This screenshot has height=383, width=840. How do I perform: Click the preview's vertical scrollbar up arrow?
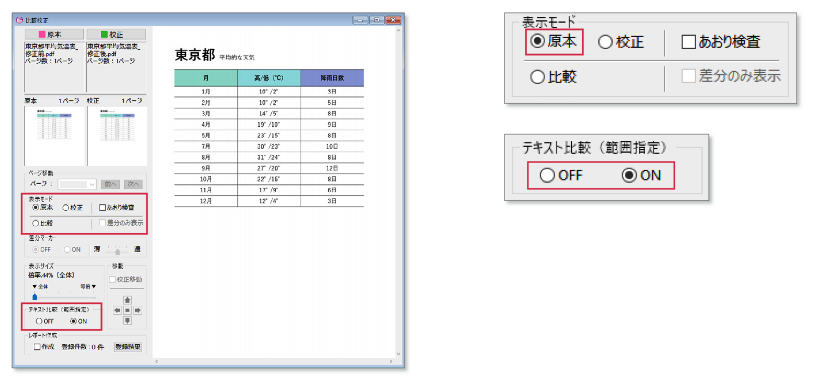point(399,31)
